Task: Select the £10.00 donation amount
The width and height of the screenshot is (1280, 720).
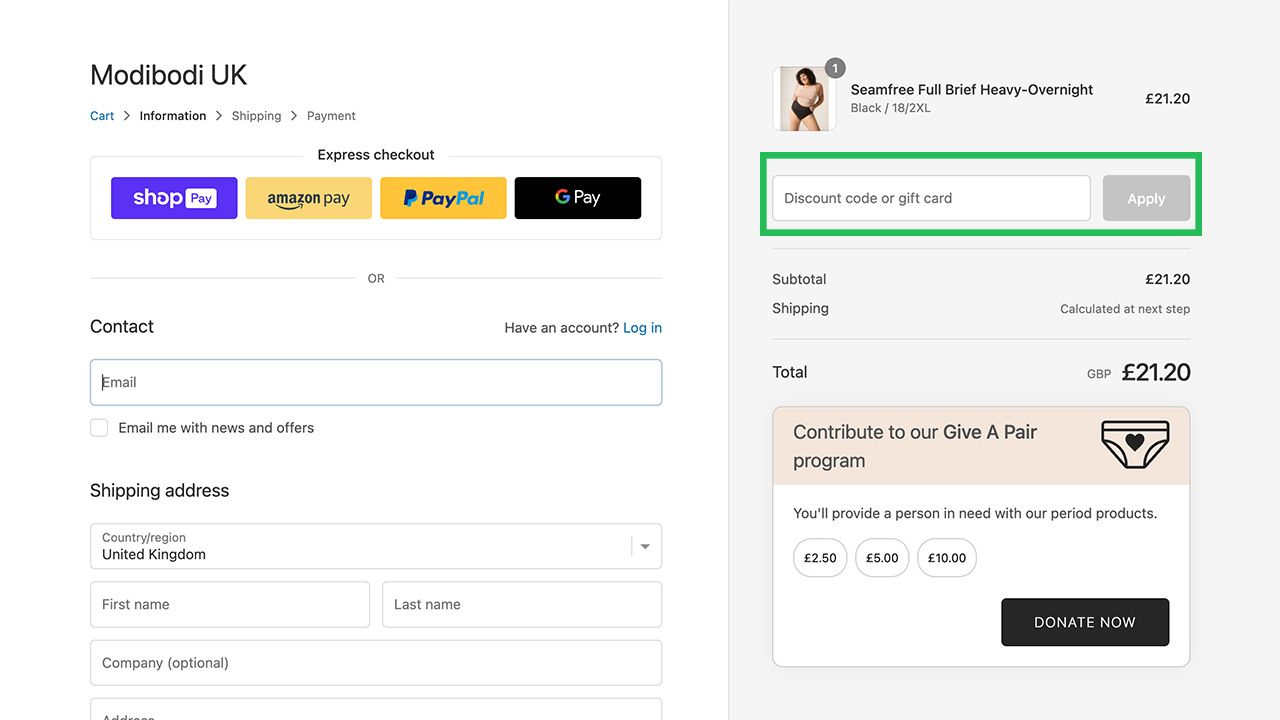Action: 947,558
